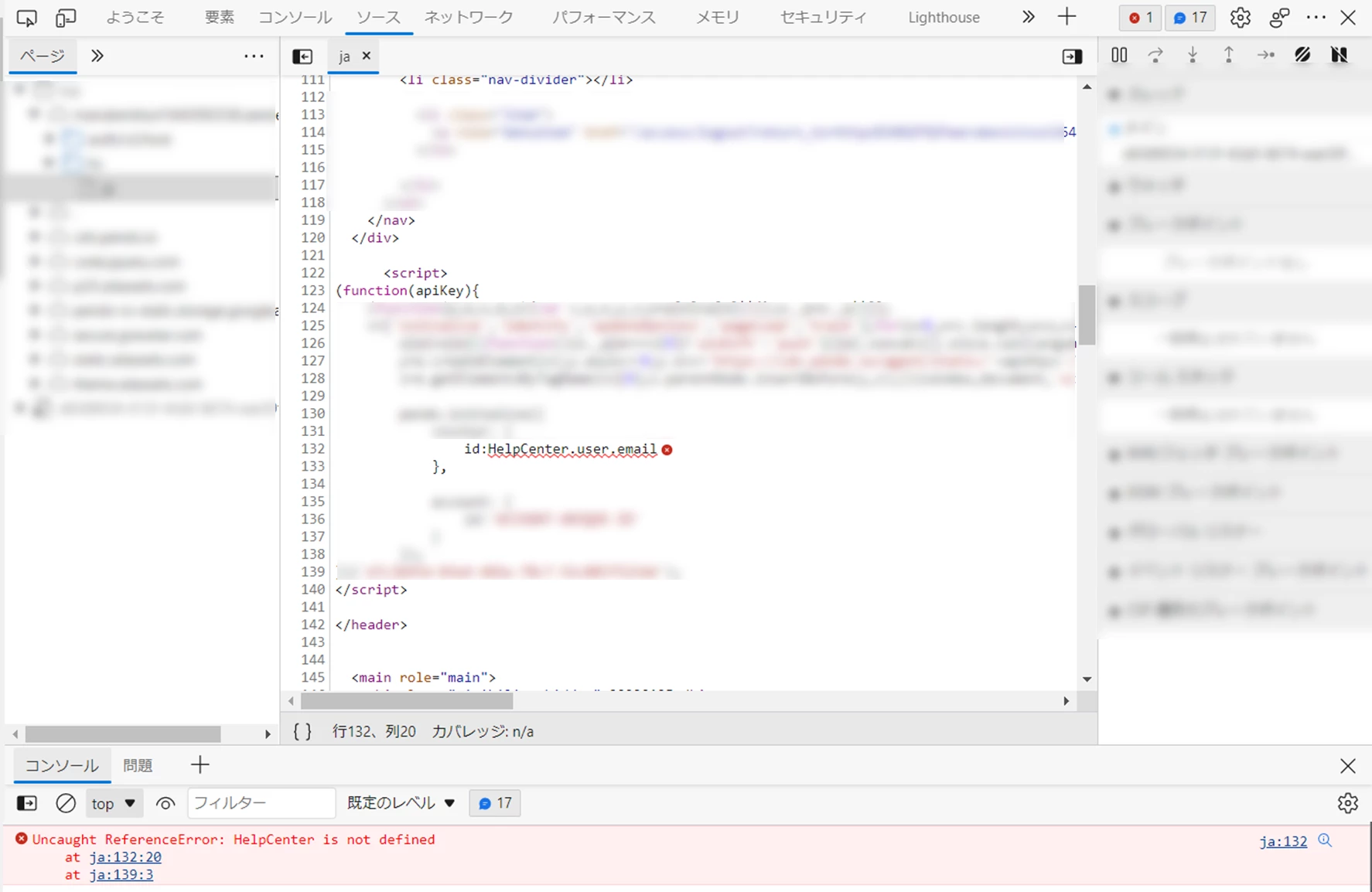Click the console 17 issues badge
Image resolution: width=1372 pixels, height=892 pixels.
495,803
